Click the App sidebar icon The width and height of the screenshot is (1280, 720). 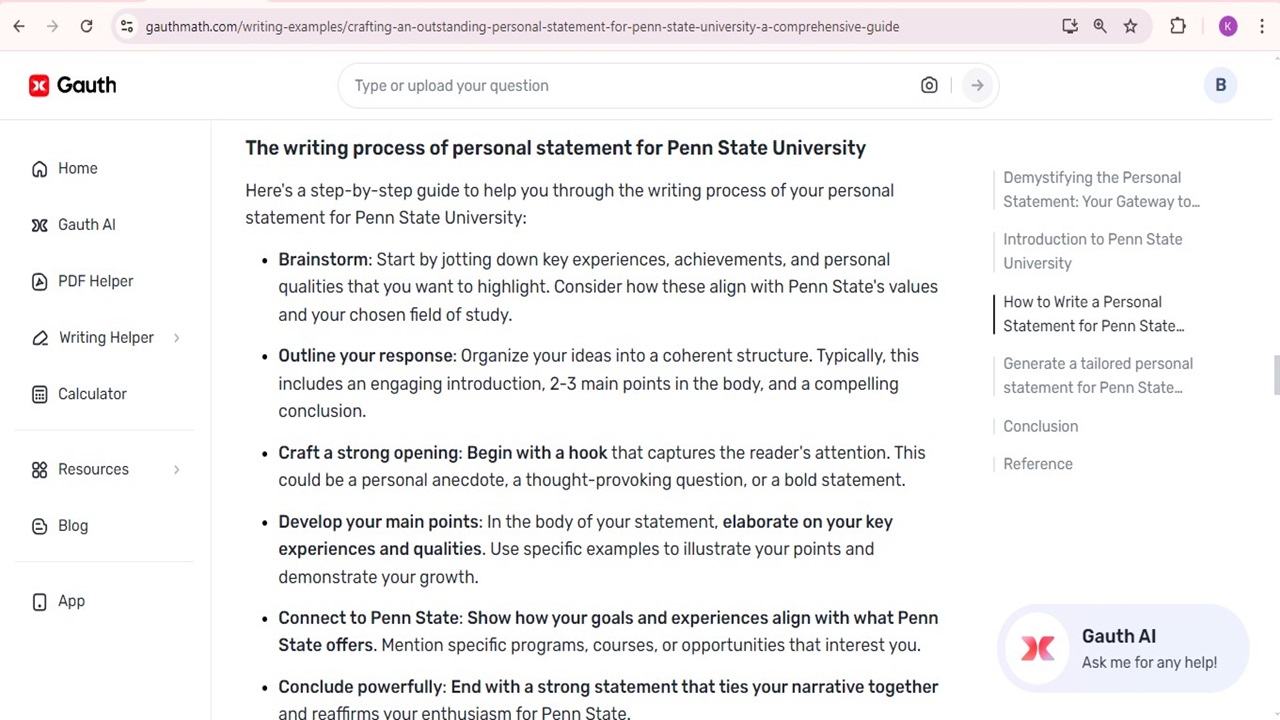pyautogui.click(x=40, y=602)
